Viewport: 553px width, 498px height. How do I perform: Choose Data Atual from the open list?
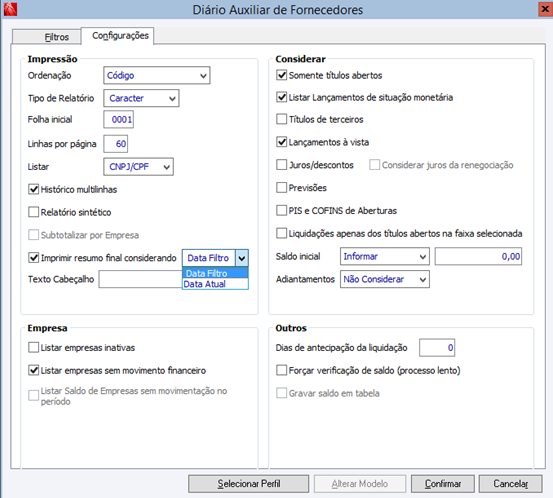[x=215, y=284]
